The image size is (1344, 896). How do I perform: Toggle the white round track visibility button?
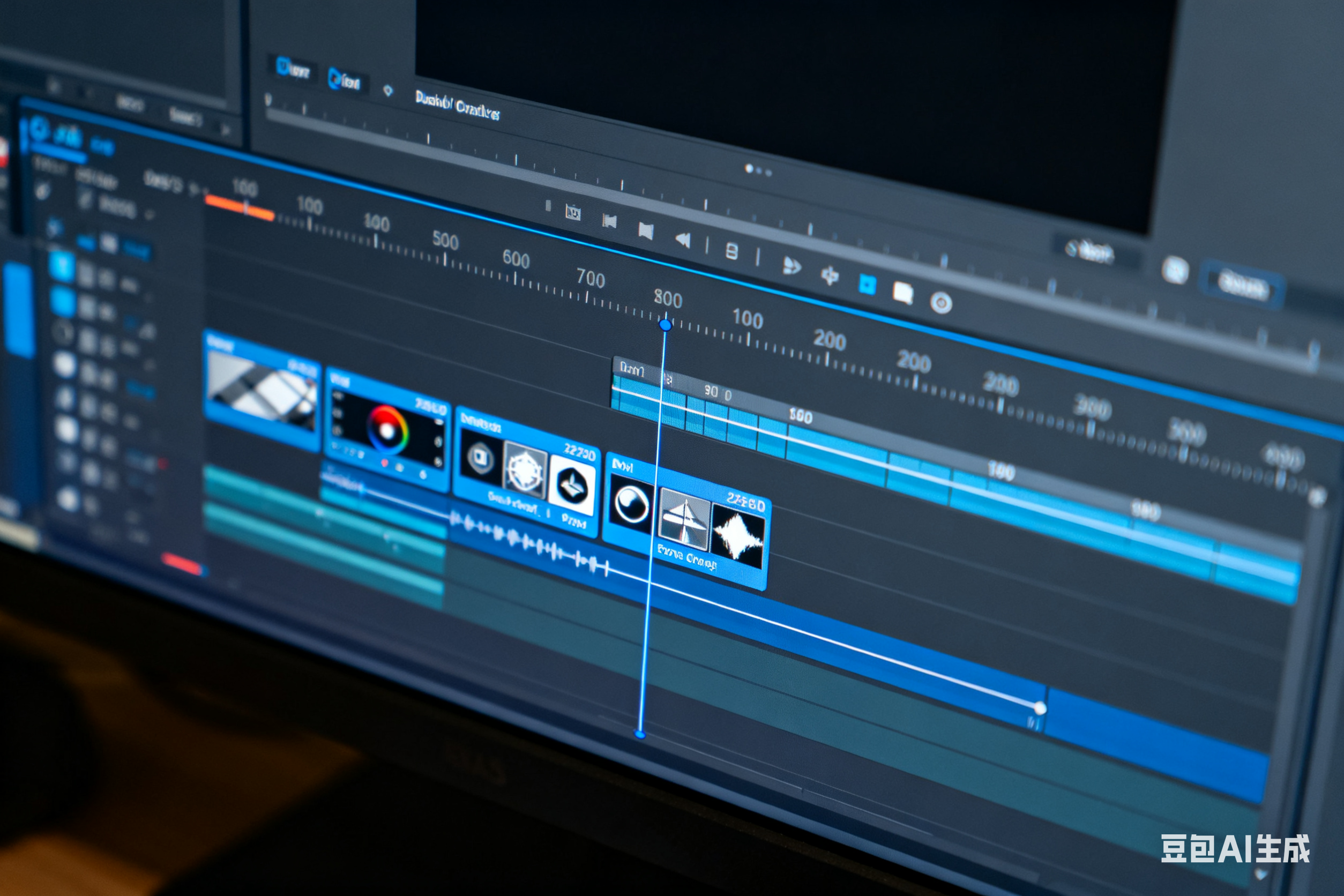pos(64,364)
